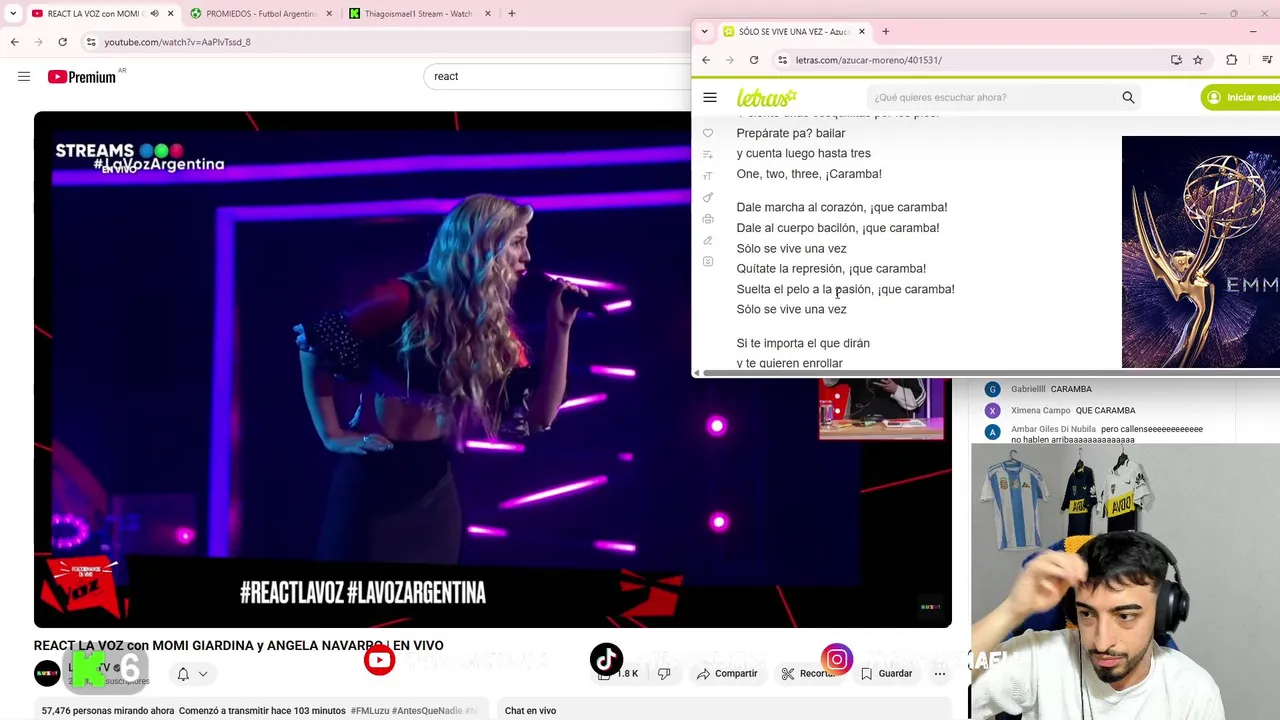Bookmark the letras.com page
The height and width of the screenshot is (720, 1280).
1198,60
